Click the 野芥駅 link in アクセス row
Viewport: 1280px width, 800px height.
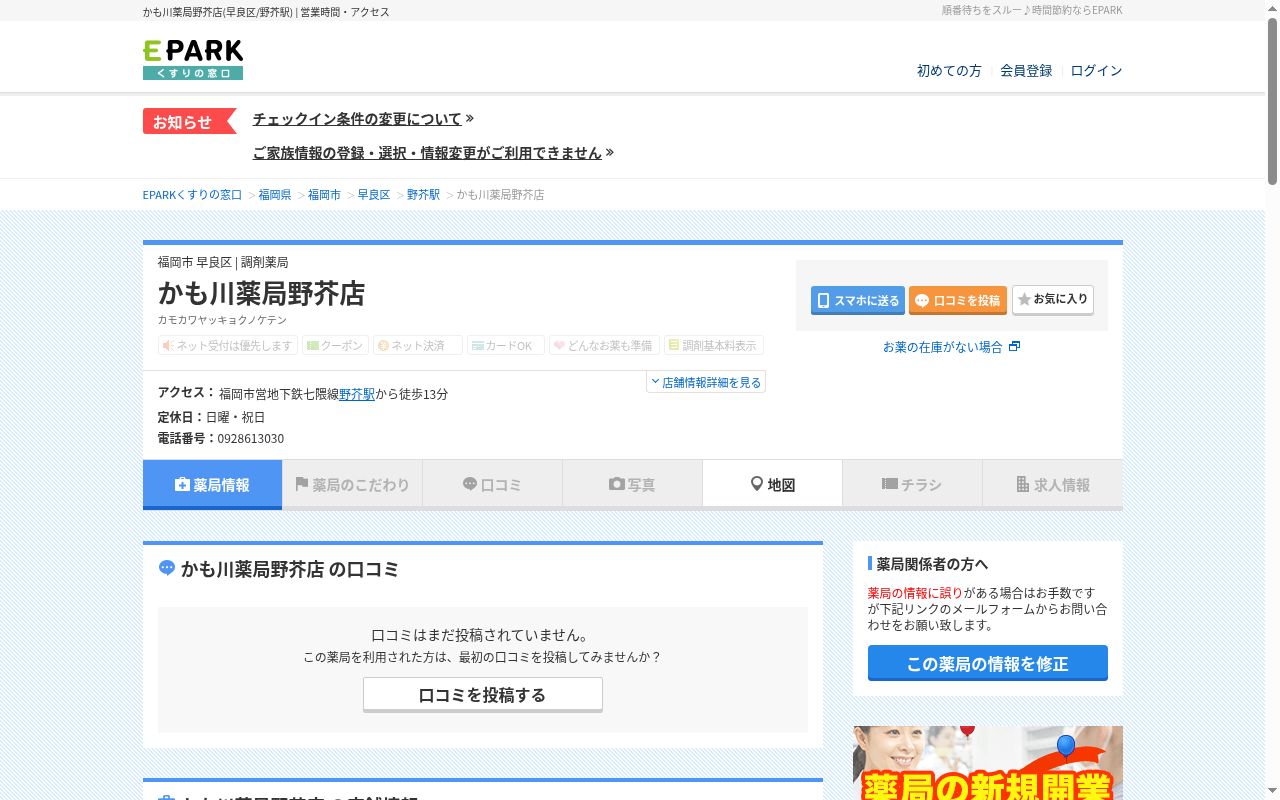[x=357, y=394]
